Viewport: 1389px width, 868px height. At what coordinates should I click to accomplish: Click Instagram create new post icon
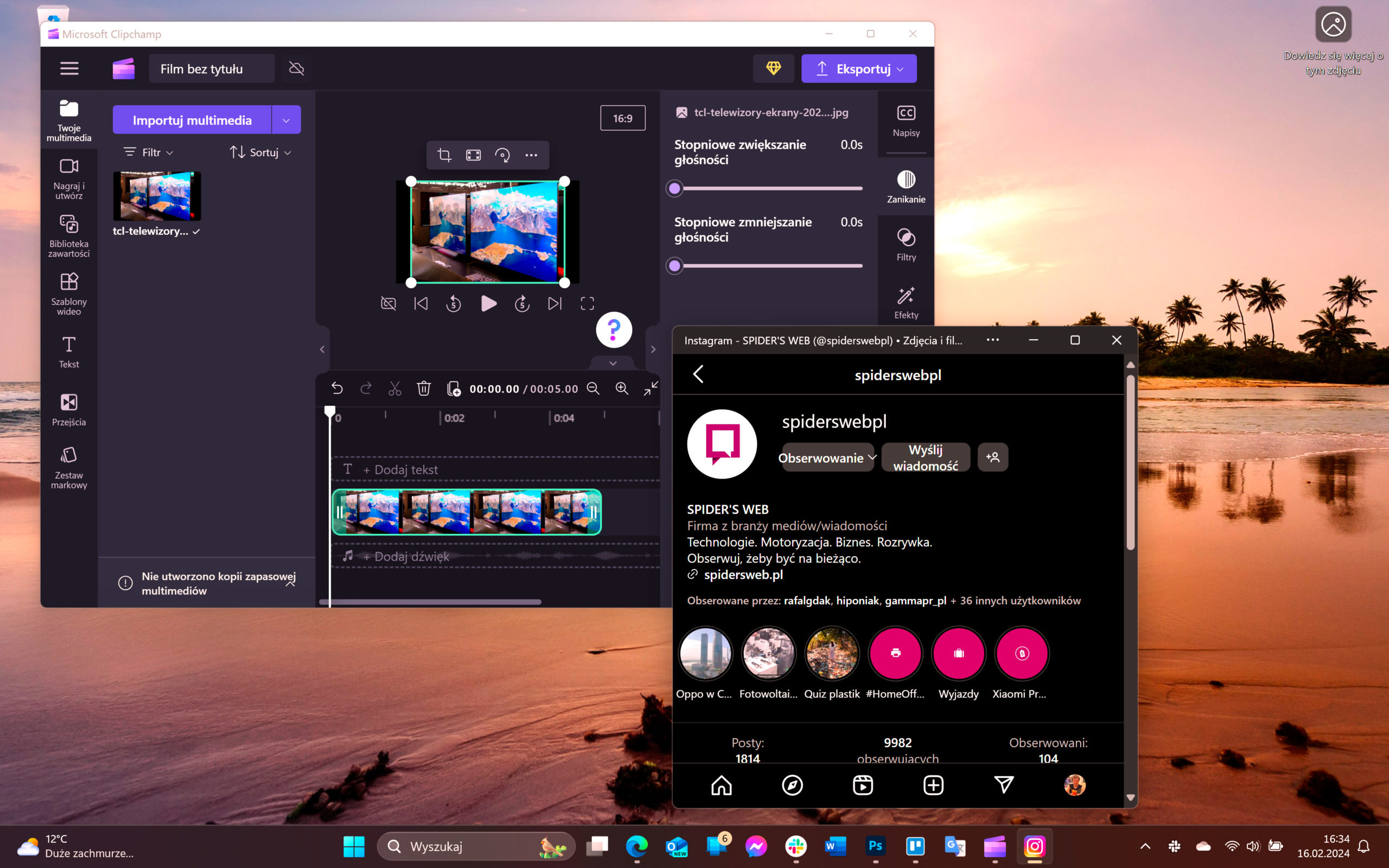tap(933, 785)
